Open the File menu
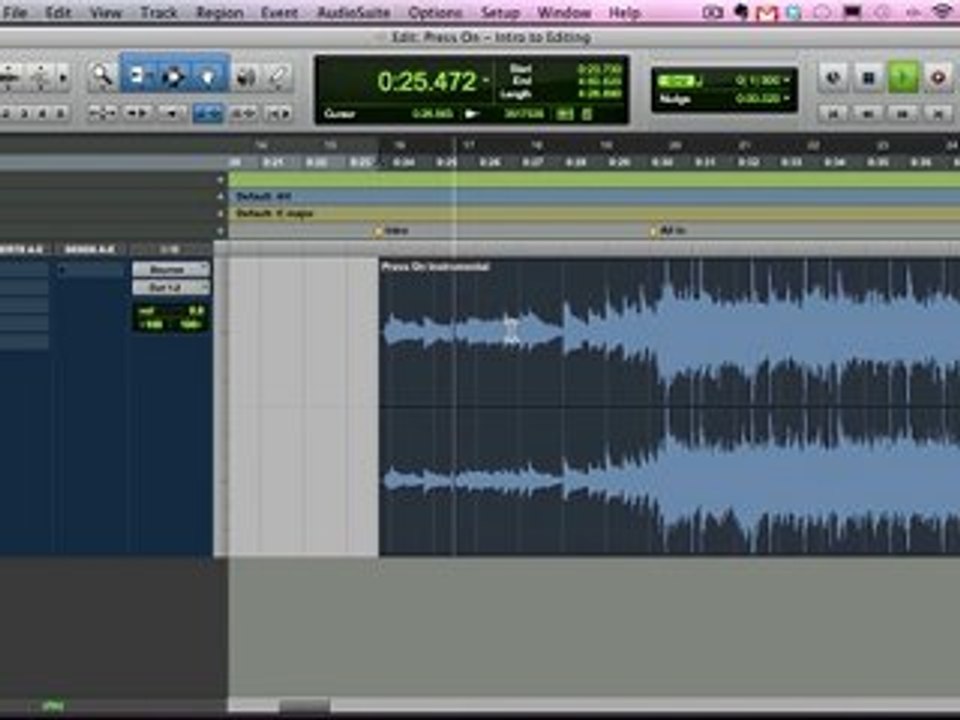 pyautogui.click(x=15, y=12)
